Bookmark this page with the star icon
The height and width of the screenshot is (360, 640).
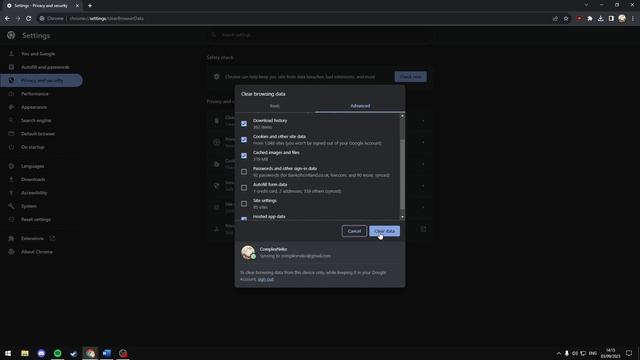566,18
